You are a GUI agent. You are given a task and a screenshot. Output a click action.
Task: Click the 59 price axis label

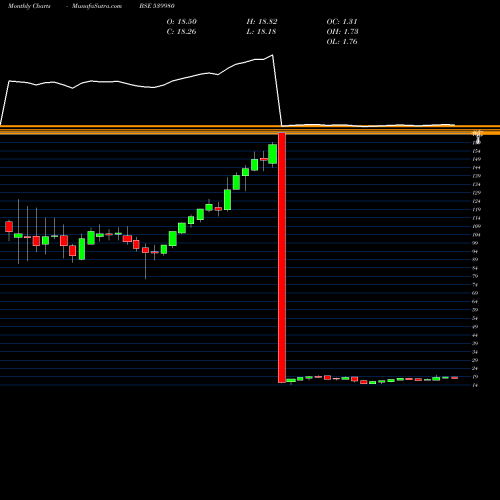point(475,310)
